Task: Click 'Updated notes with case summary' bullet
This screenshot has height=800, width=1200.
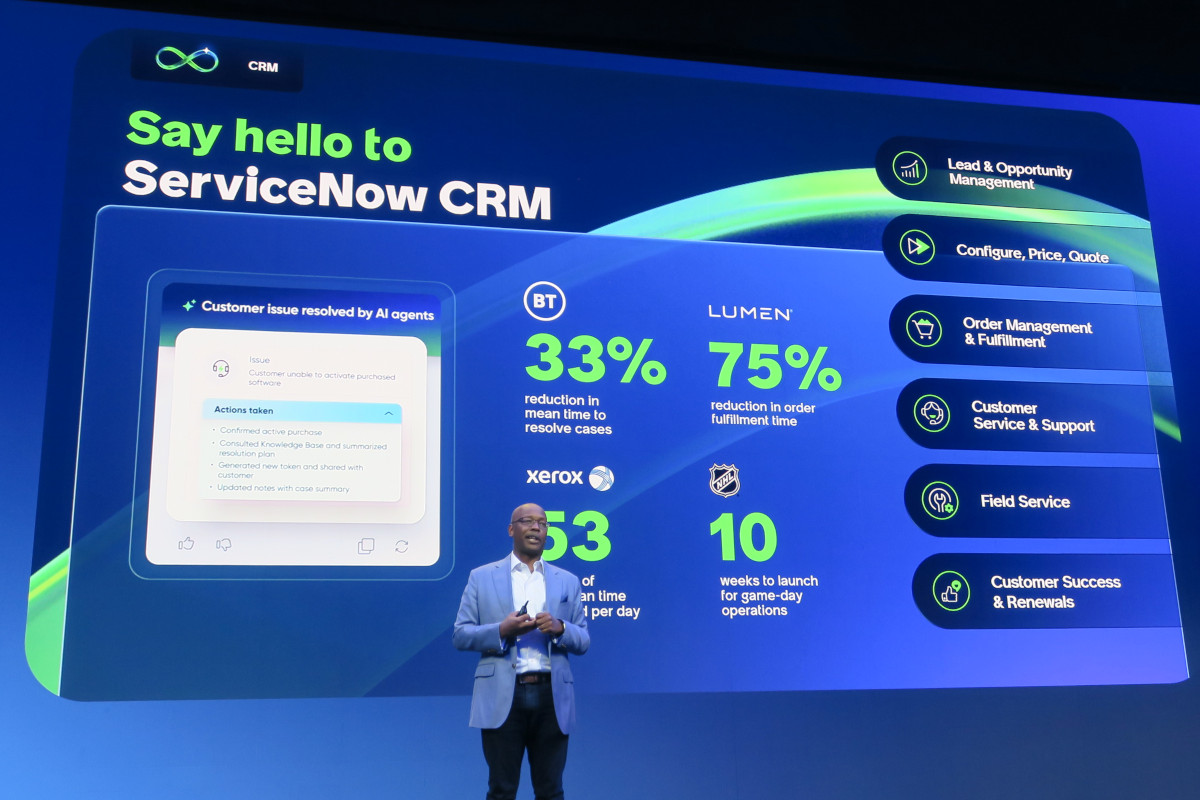Action: 285,489
